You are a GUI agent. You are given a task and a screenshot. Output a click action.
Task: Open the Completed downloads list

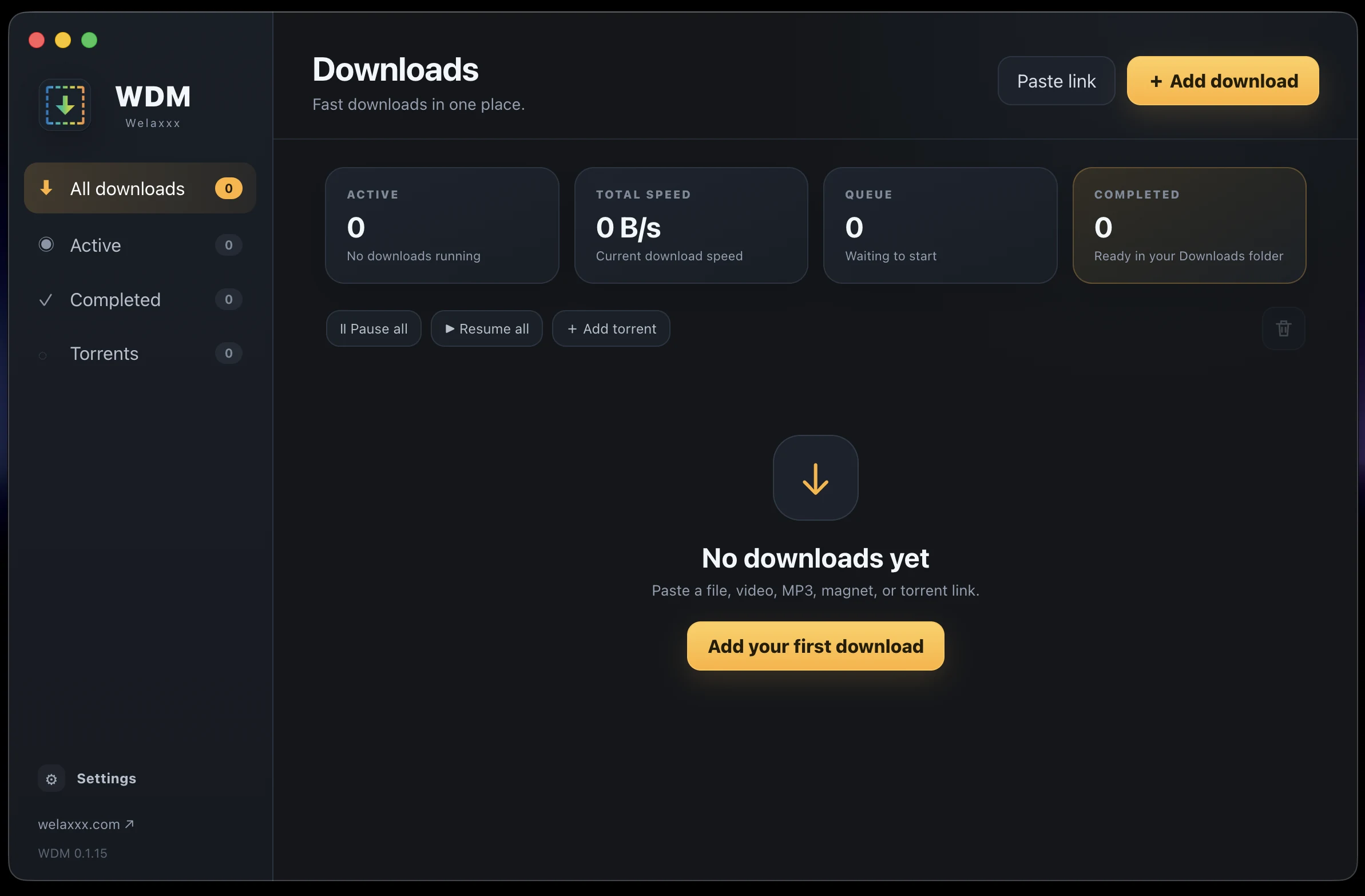tap(140, 299)
